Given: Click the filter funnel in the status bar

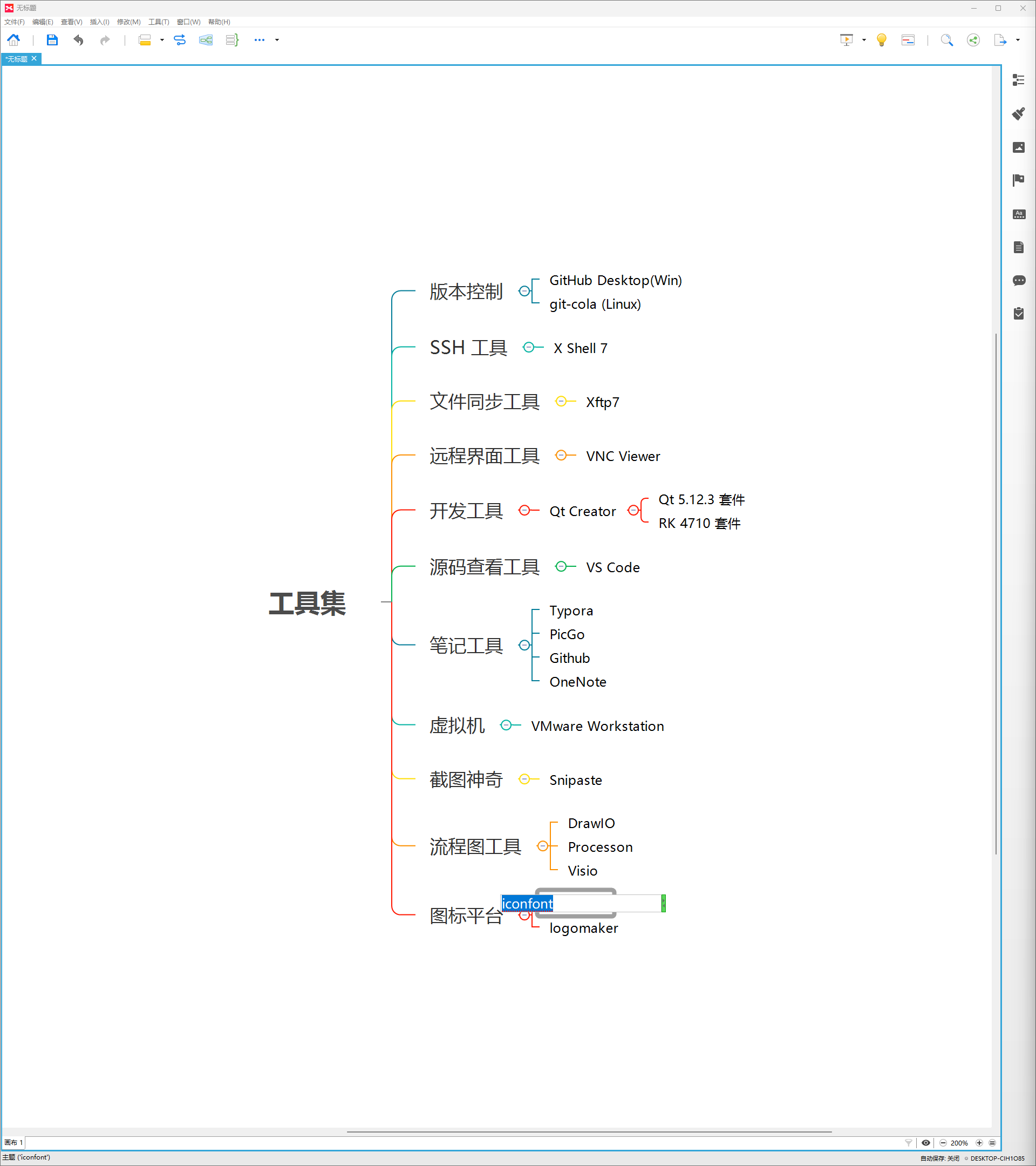Looking at the screenshot, I should pyautogui.click(x=908, y=1143).
